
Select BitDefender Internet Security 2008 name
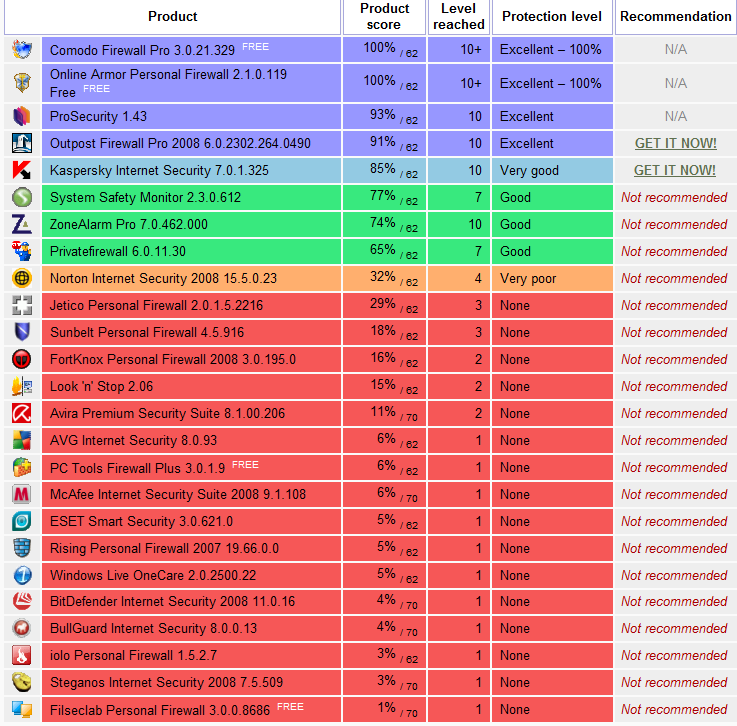click(172, 601)
